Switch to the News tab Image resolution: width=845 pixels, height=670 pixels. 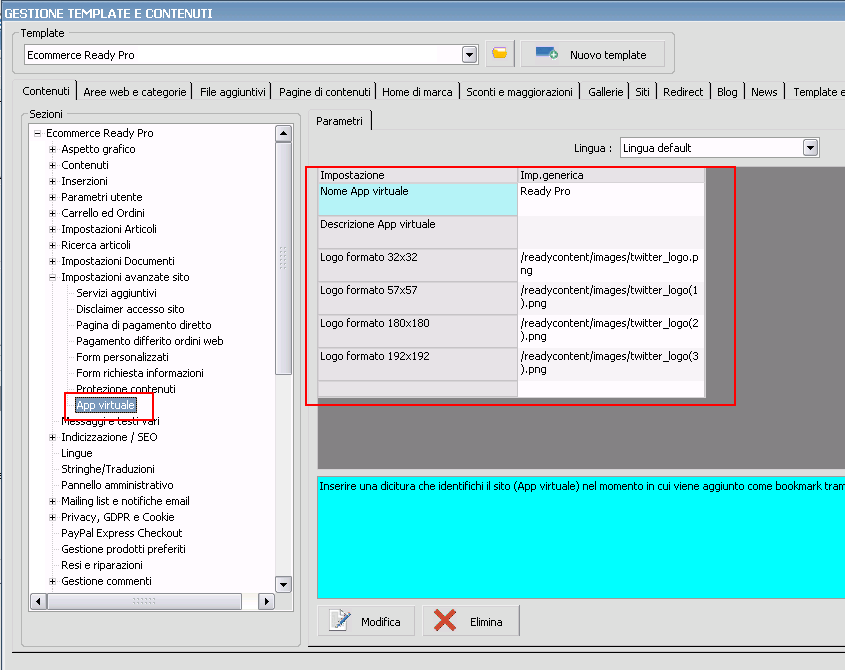(x=764, y=92)
